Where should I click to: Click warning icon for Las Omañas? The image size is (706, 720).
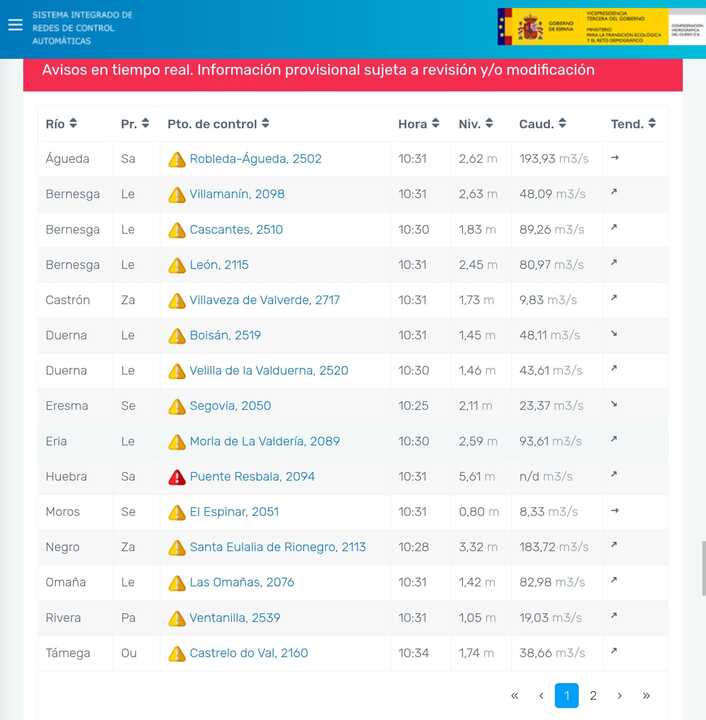(x=177, y=583)
